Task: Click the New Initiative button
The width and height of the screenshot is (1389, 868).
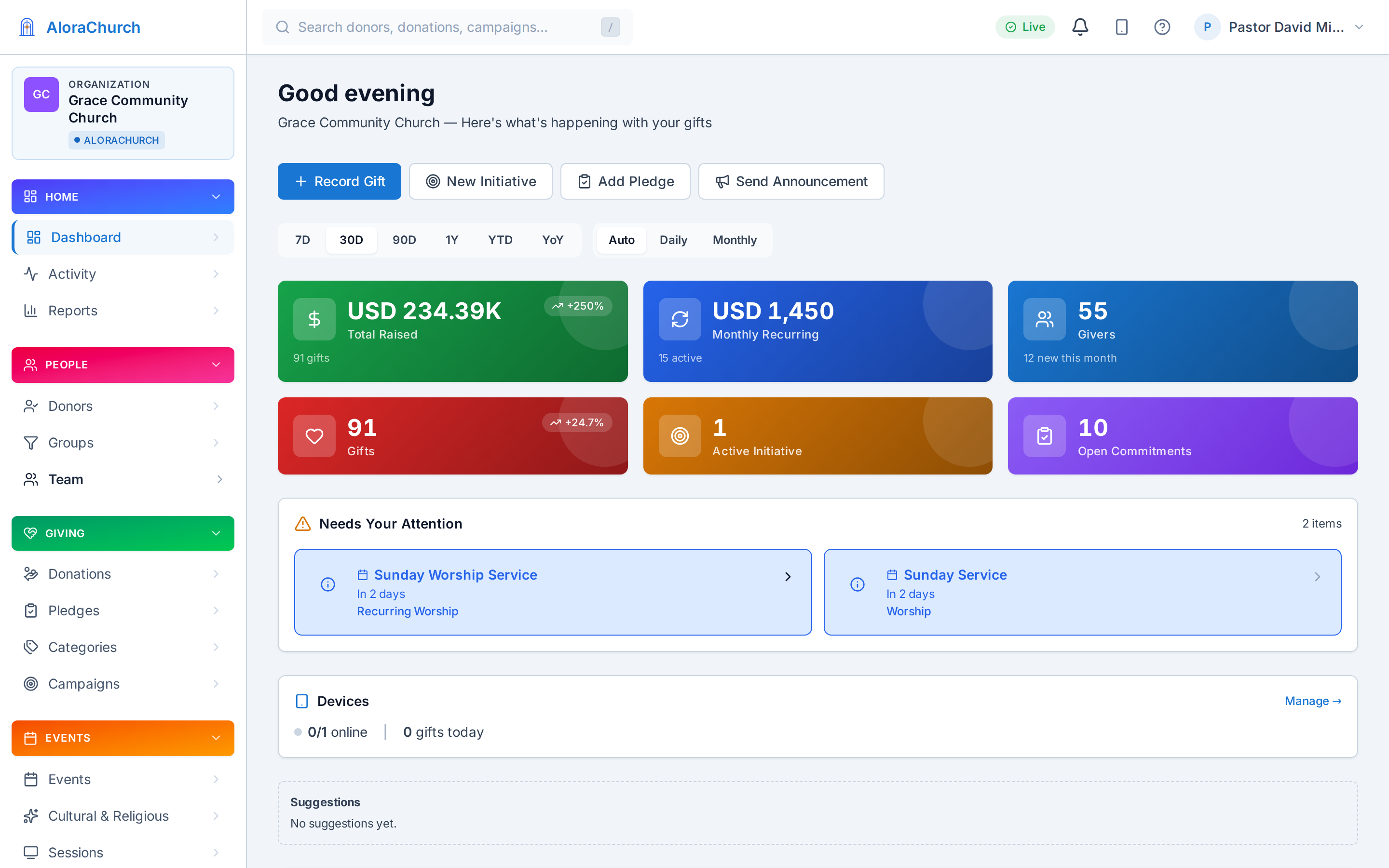Action: click(x=480, y=181)
